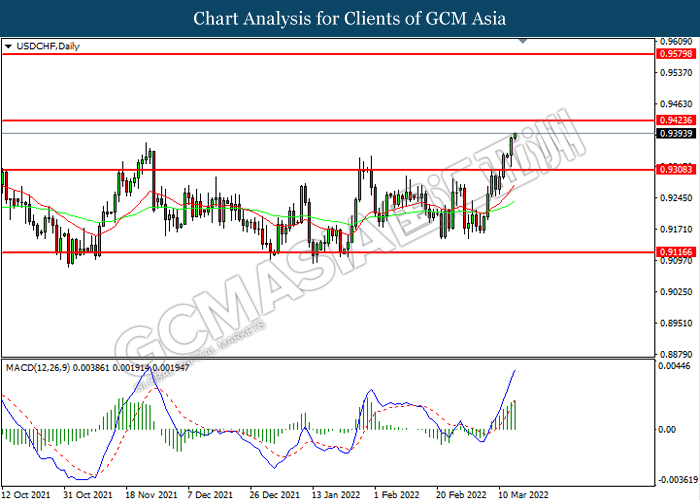The width and height of the screenshot is (700, 500).
Task: Select the 0.94630 price axis value
Action: [676, 104]
